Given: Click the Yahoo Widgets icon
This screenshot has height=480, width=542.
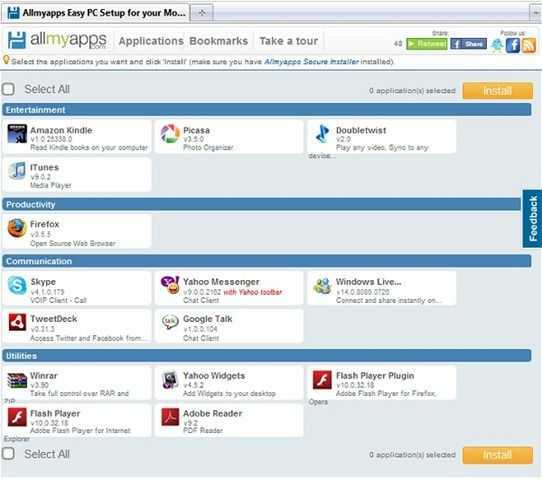Looking at the screenshot, I should (x=170, y=379).
